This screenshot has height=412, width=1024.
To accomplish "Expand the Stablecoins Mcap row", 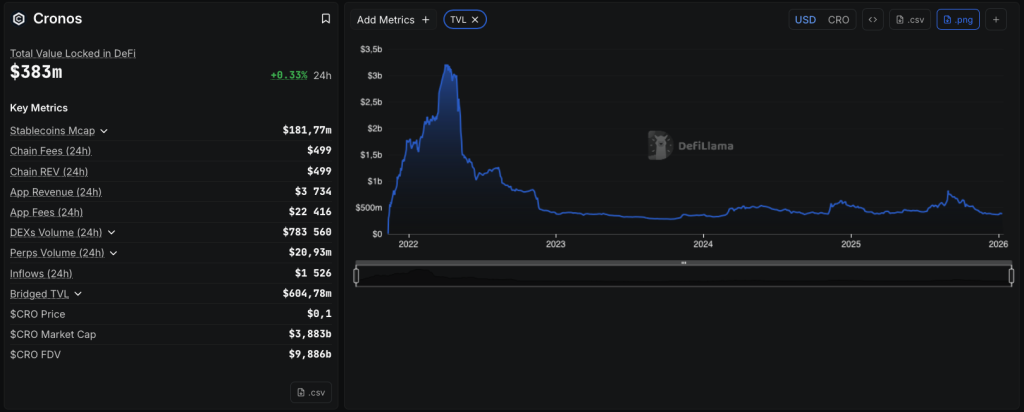I will 104,131.
